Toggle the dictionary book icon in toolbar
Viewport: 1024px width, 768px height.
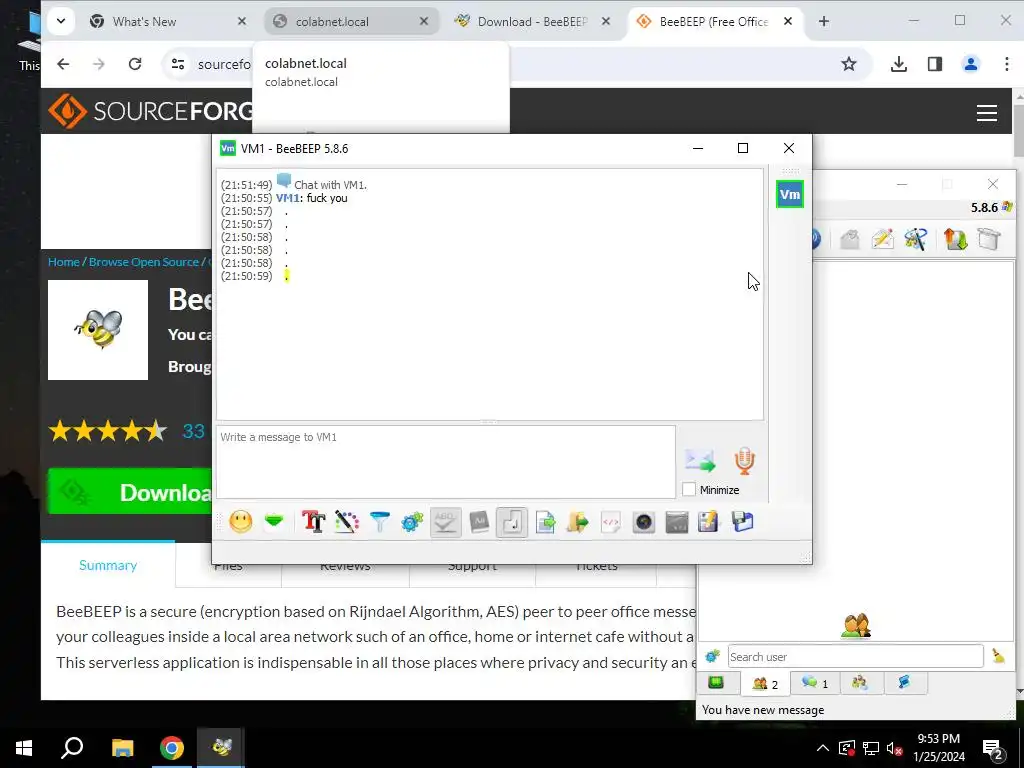pos(479,522)
